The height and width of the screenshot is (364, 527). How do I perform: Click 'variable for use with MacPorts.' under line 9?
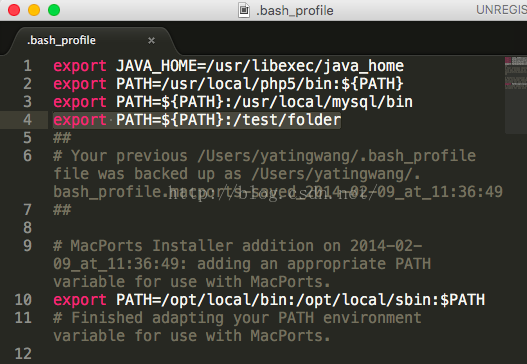[x=192, y=282]
